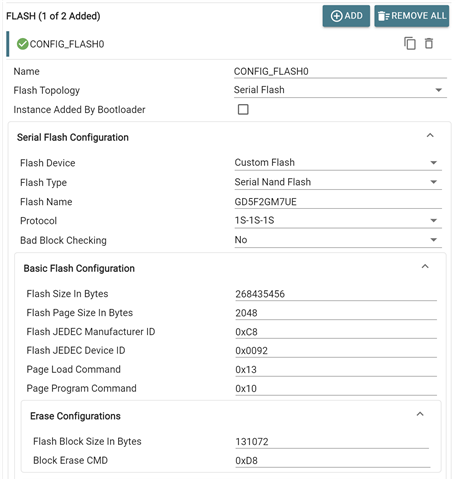Click the duplicate CONFIG_FLASH0 copy icon
Viewport: 455px width, 480px height.
click(410, 44)
